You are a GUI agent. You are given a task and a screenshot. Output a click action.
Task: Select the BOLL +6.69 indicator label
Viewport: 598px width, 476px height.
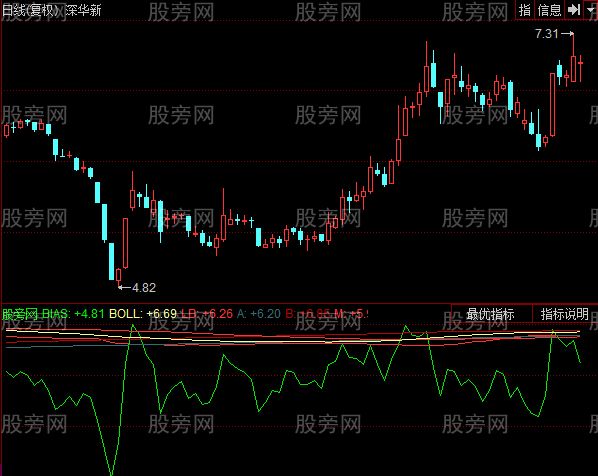[143, 314]
